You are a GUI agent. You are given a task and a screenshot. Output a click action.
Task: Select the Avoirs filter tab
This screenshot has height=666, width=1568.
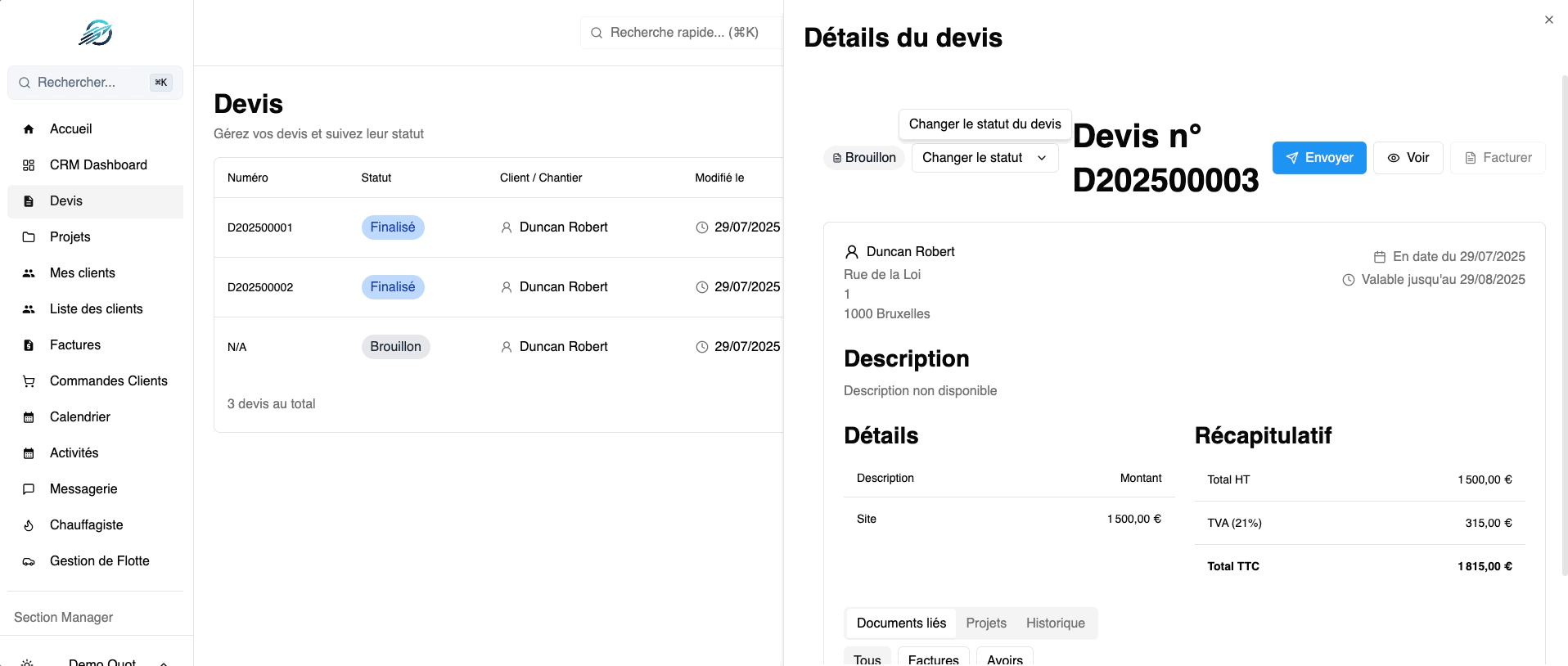[1005, 658]
